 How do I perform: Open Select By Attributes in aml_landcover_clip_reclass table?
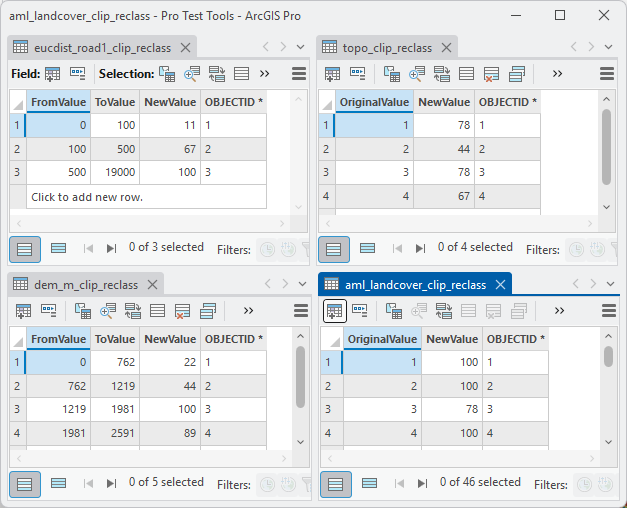[394, 311]
